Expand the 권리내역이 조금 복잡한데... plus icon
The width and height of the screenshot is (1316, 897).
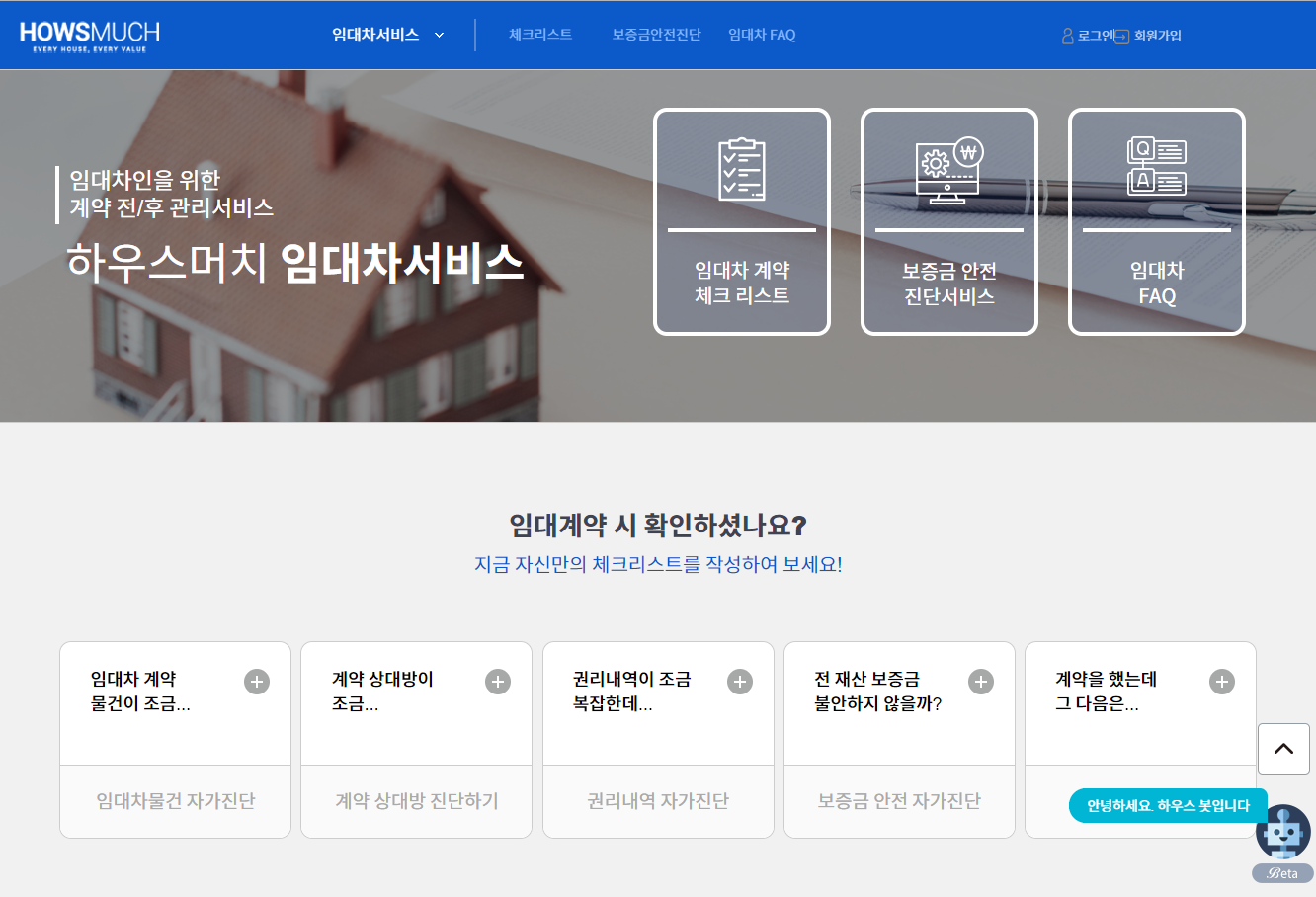740,682
